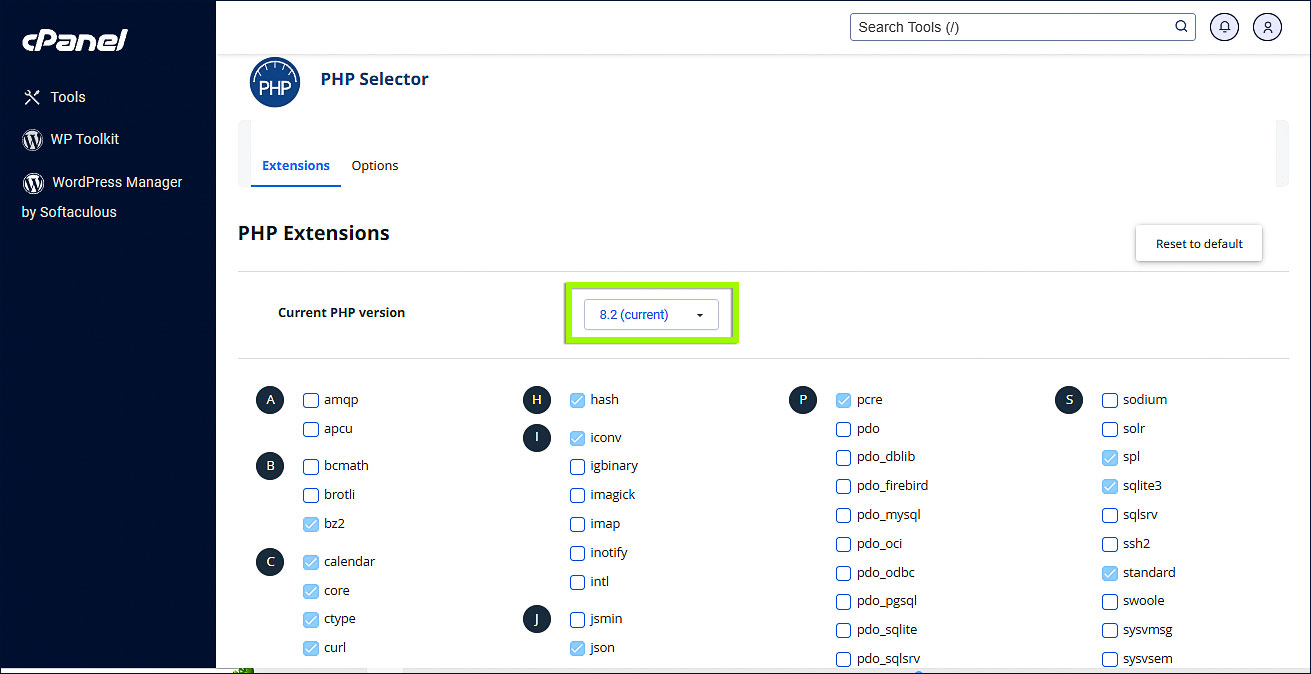Click the notifications bell icon
1311x674 pixels.
(1224, 27)
